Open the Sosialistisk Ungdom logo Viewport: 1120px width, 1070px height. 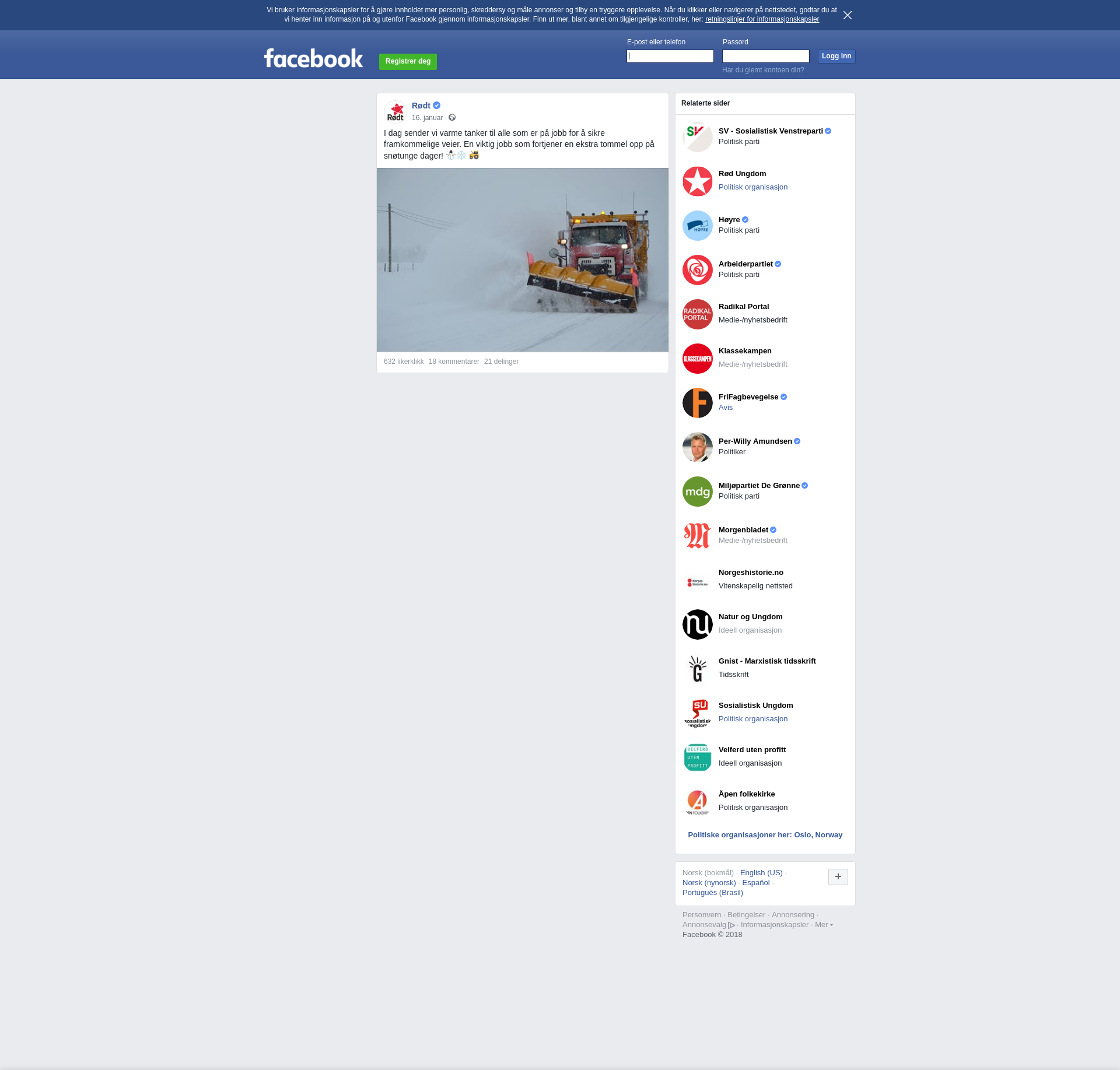tap(698, 713)
